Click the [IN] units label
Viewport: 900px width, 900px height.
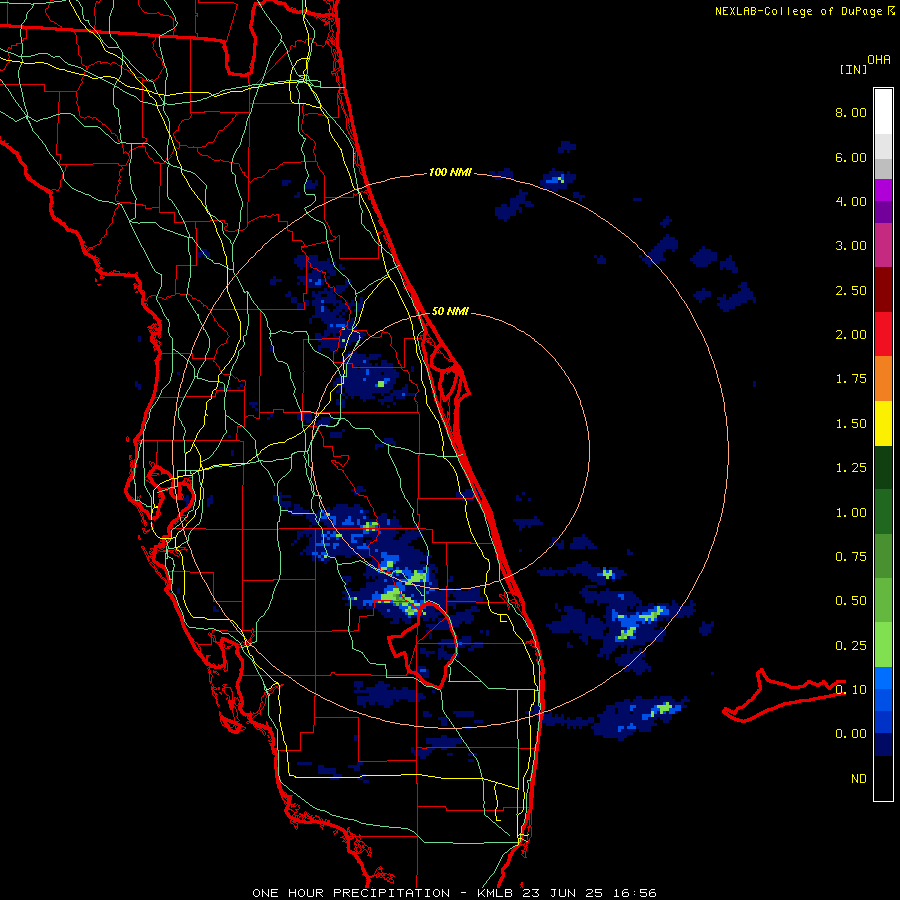coord(853,69)
